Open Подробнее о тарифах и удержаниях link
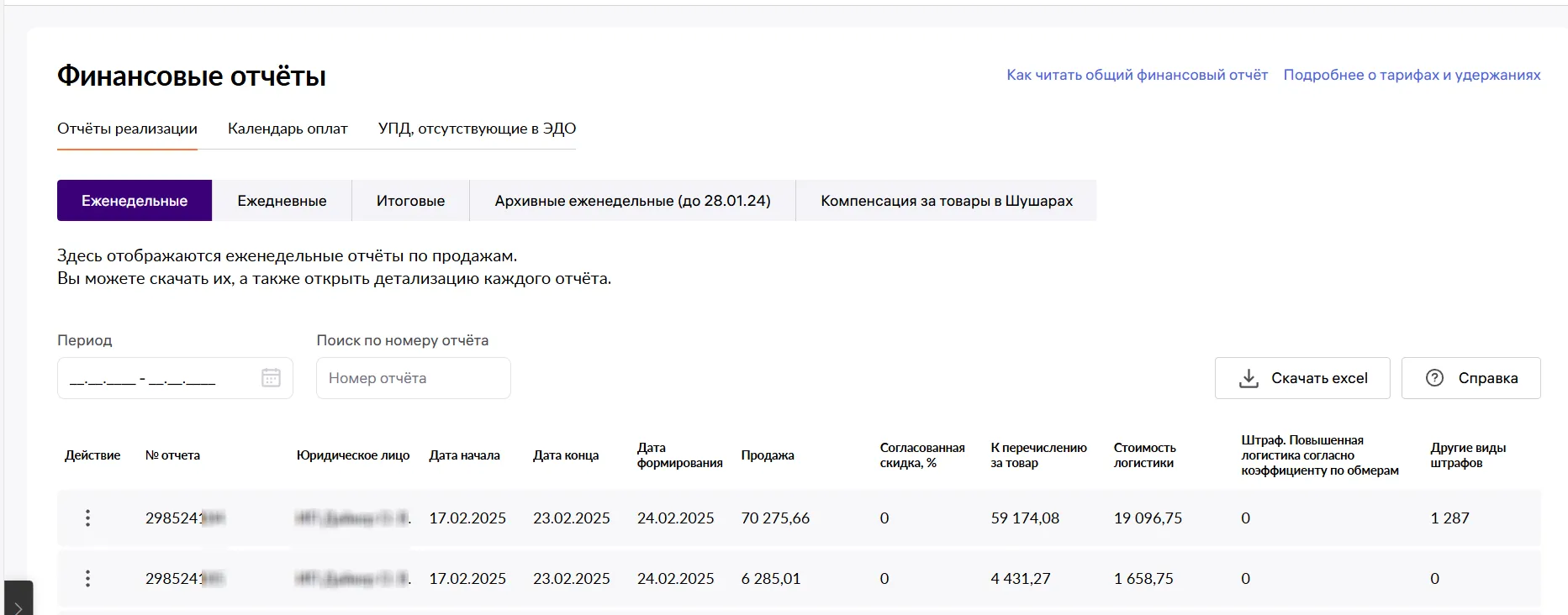Screen dimensions: 1568x615 coord(1412,75)
